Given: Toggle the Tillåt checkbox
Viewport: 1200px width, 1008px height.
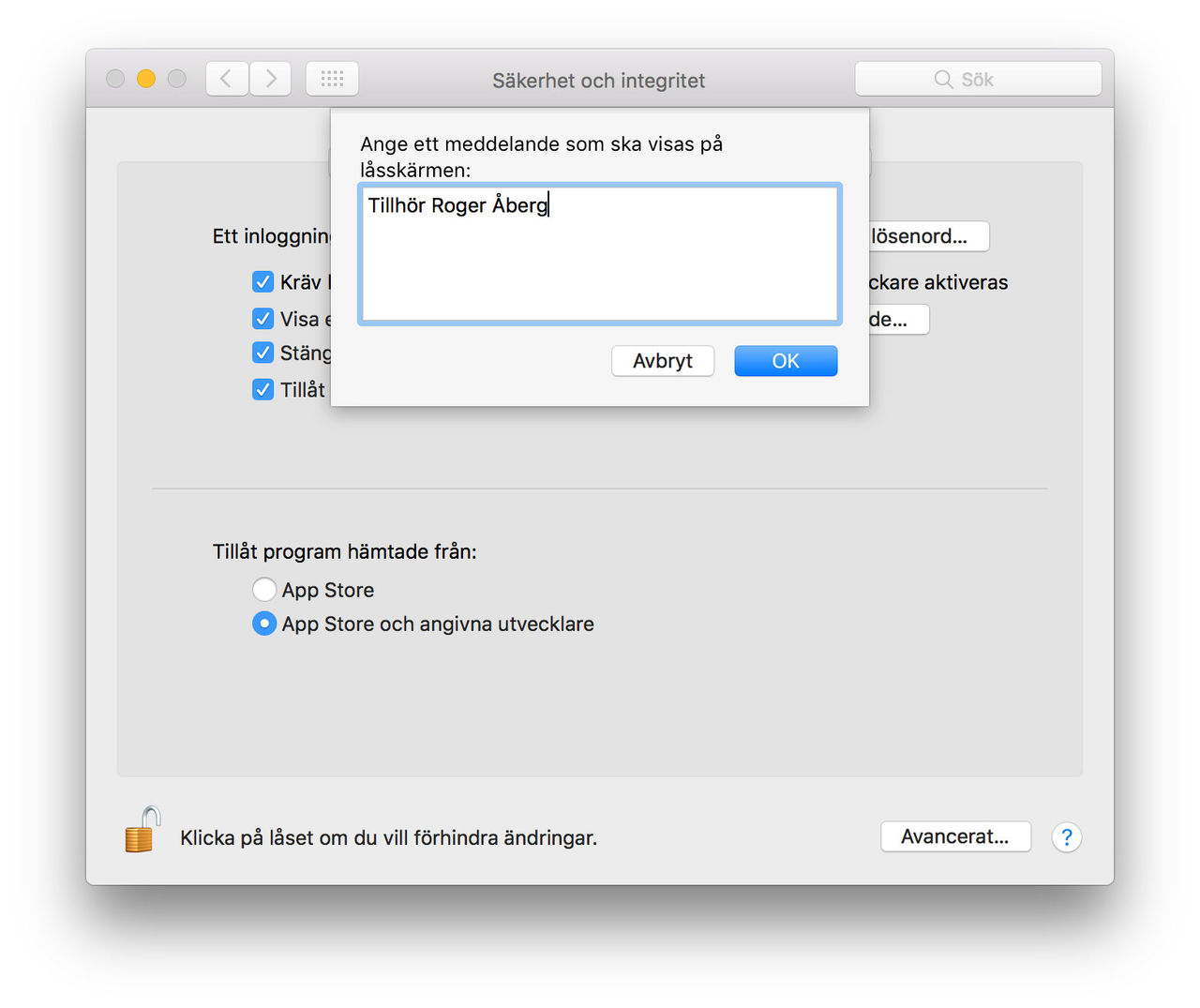Looking at the screenshot, I should [x=263, y=389].
